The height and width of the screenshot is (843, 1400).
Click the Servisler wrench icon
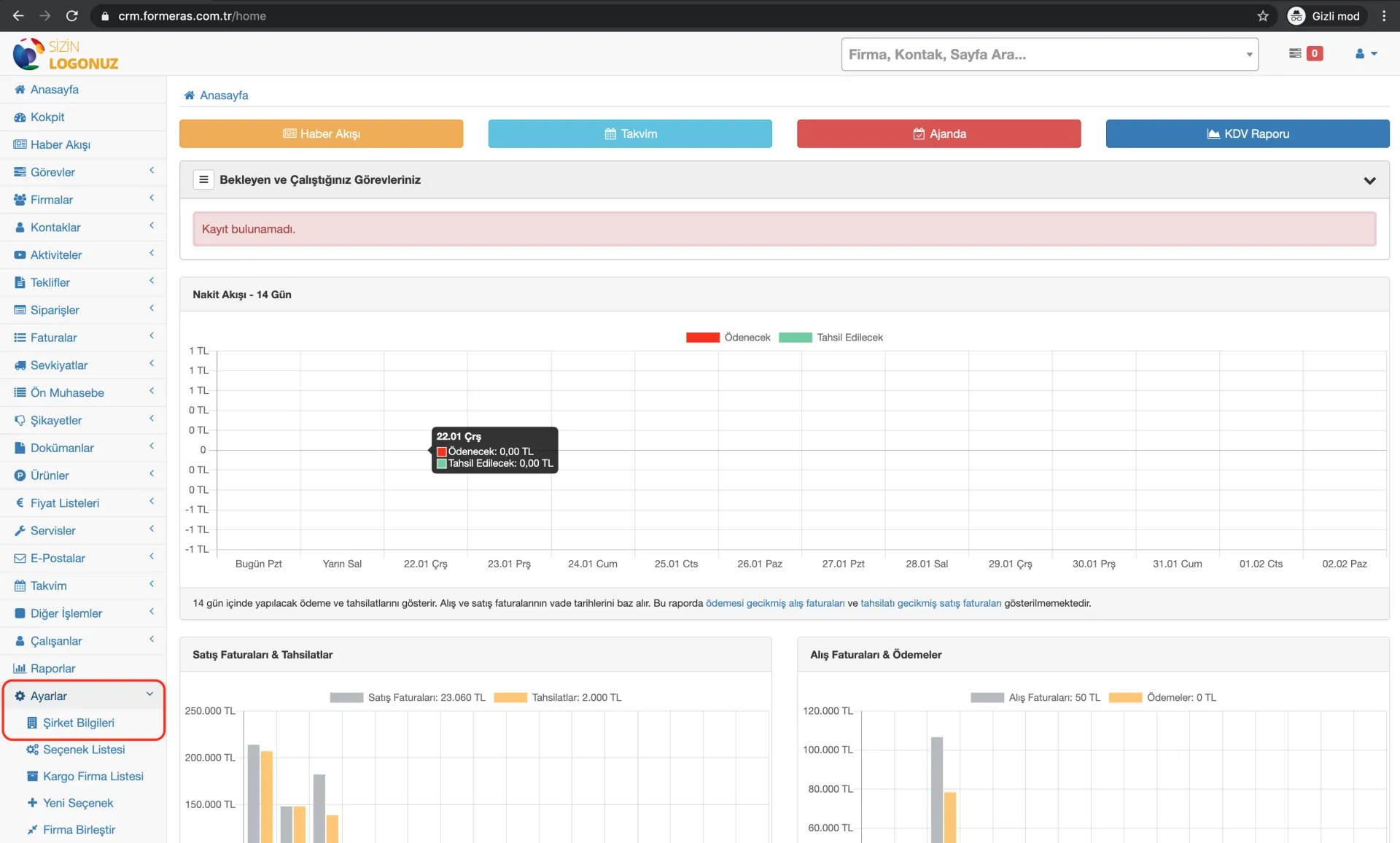[x=20, y=531]
